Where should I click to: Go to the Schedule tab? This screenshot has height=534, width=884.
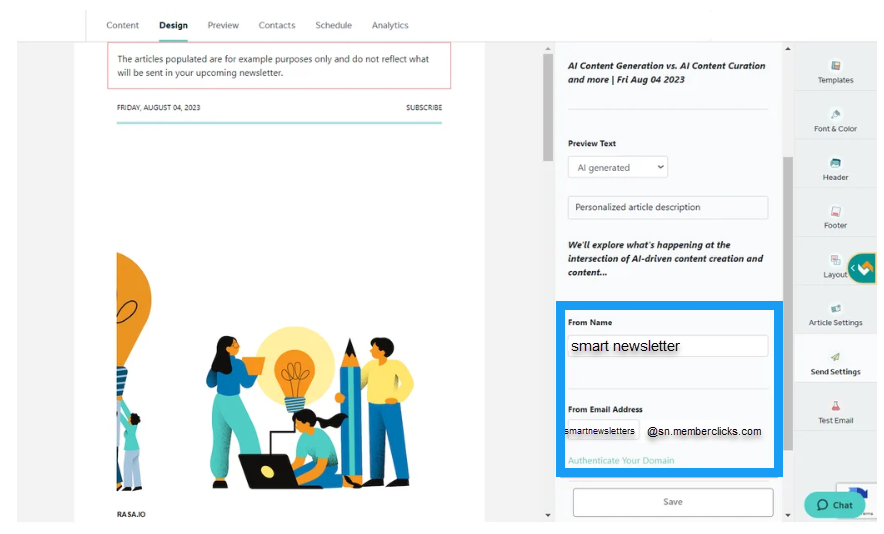333,25
